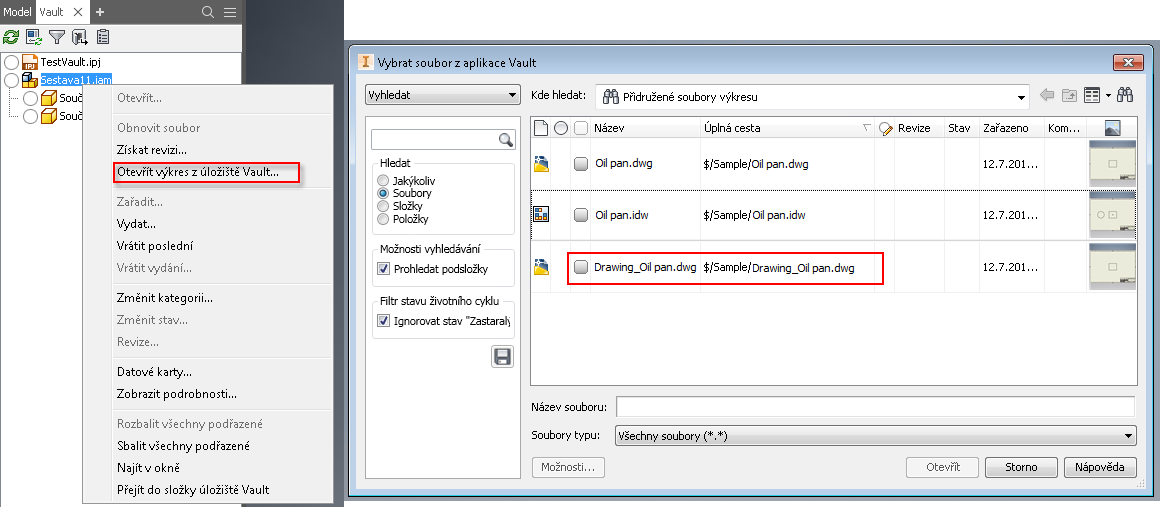Screen dimensions: 1161x507
Task: Choose Datové karty... from context menu
Action: tap(154, 372)
